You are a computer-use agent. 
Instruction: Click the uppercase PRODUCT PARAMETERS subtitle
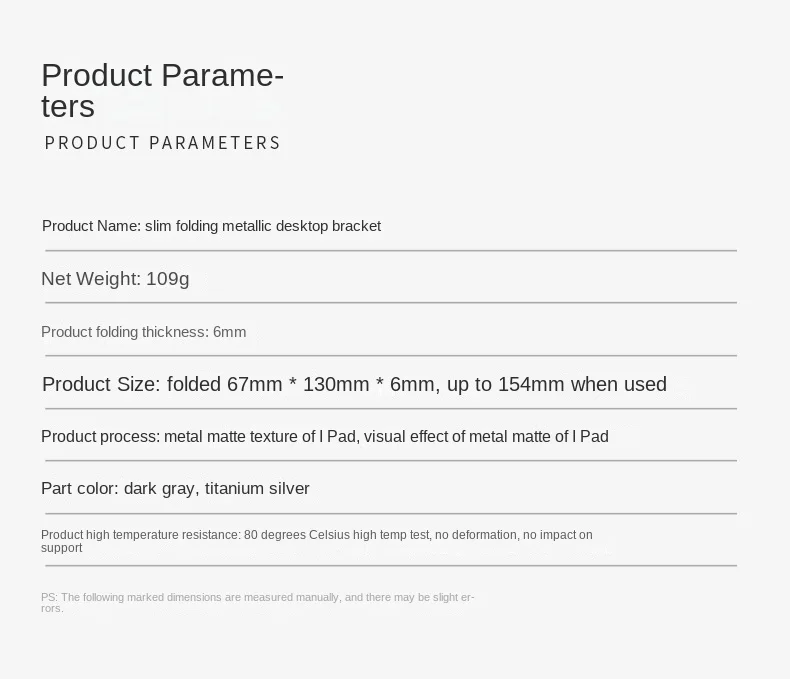(x=163, y=143)
